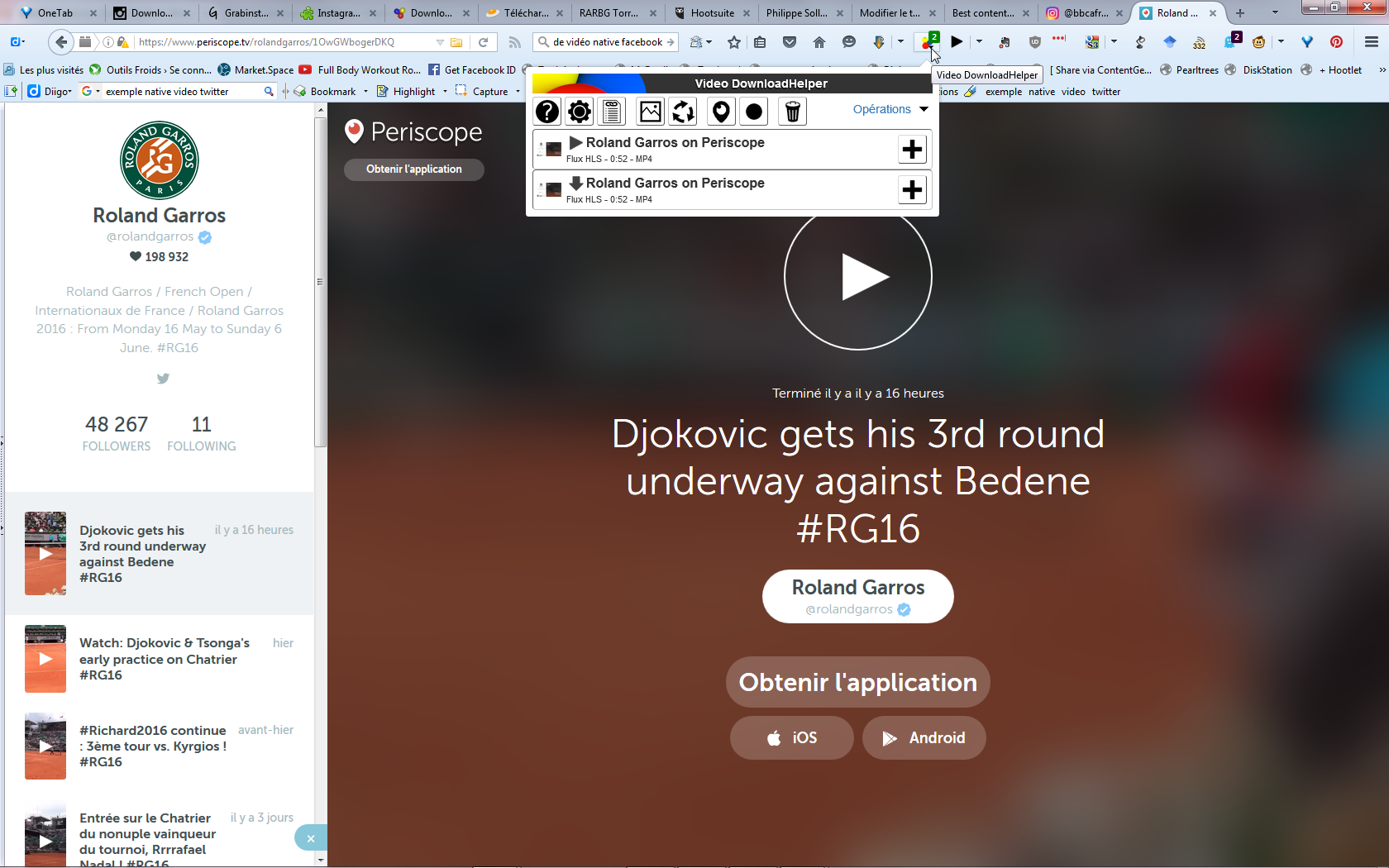Open the Djokovic & Tsonga practice thumbnail
Screen dimensions: 1389x868
[x=45, y=659]
